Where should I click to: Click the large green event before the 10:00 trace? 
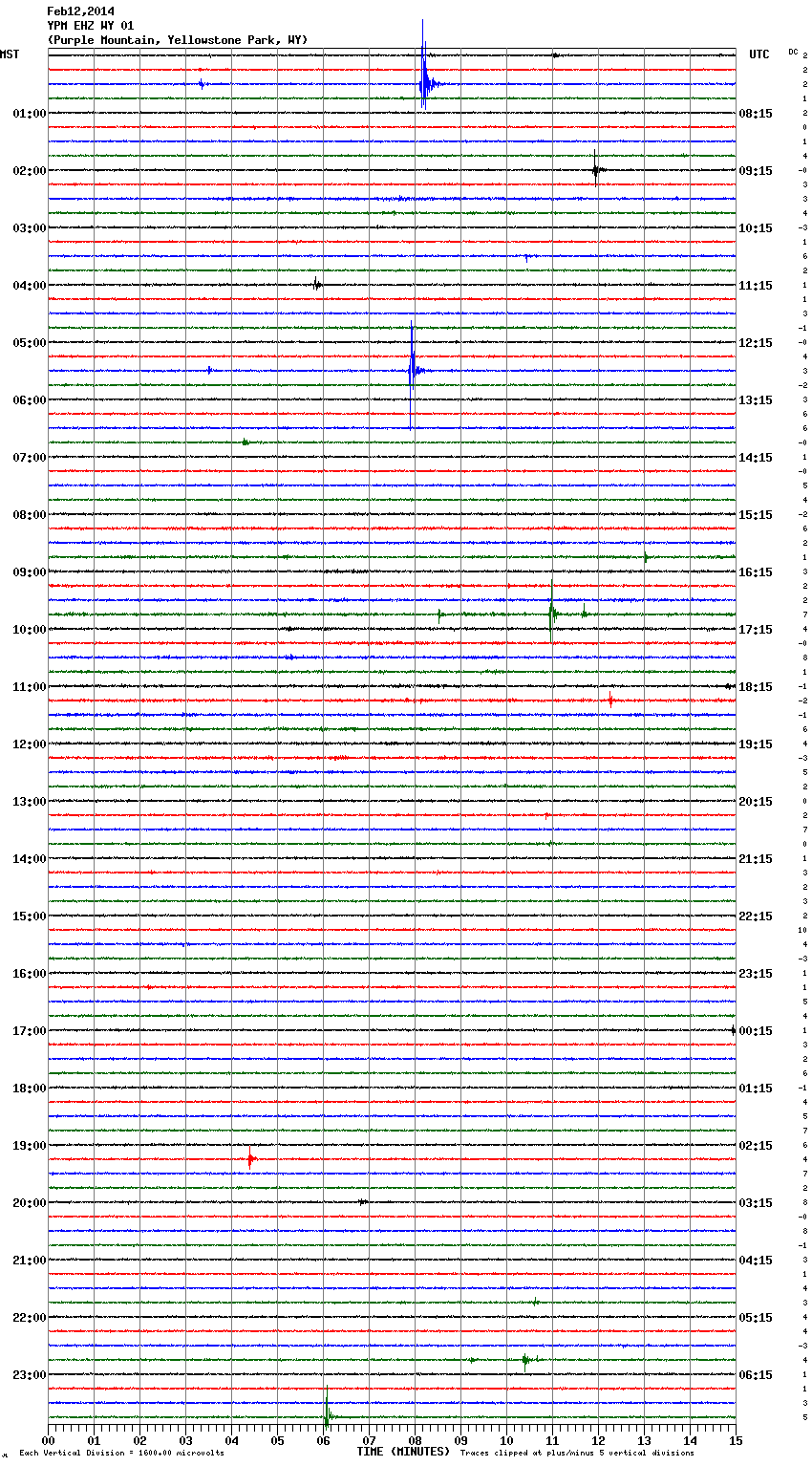pyautogui.click(x=551, y=614)
